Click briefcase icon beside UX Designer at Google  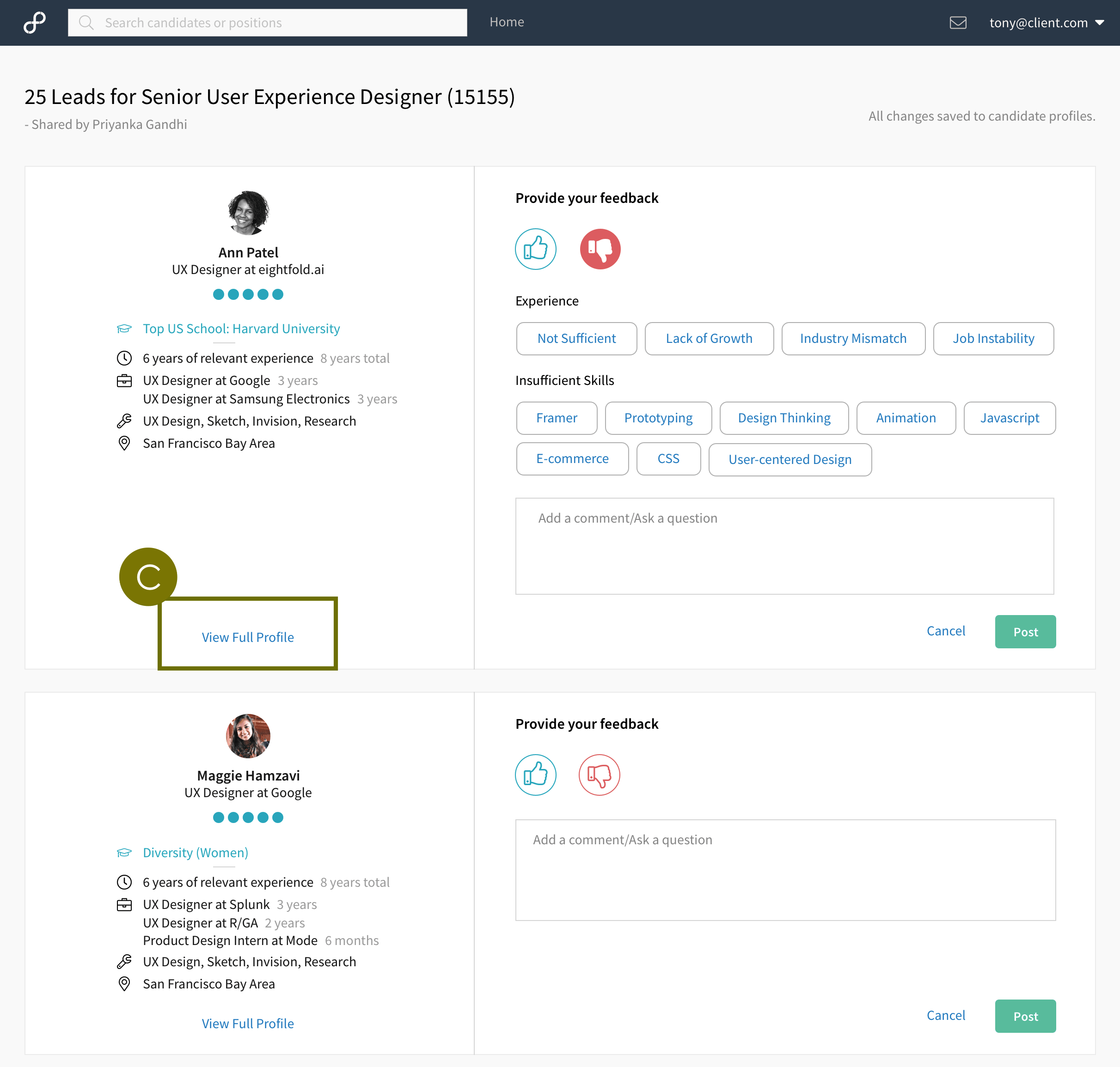click(124, 380)
